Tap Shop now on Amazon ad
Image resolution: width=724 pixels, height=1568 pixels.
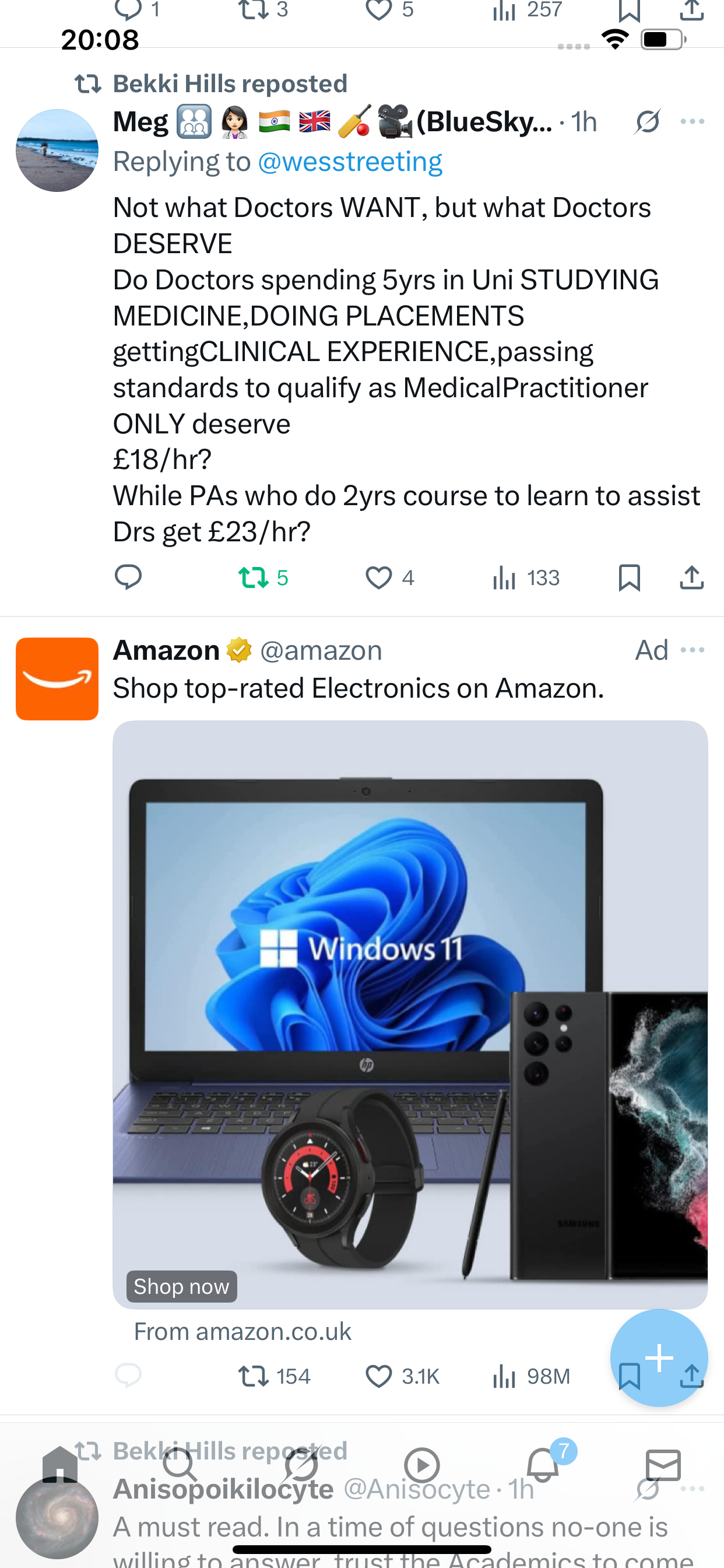[x=181, y=1286]
